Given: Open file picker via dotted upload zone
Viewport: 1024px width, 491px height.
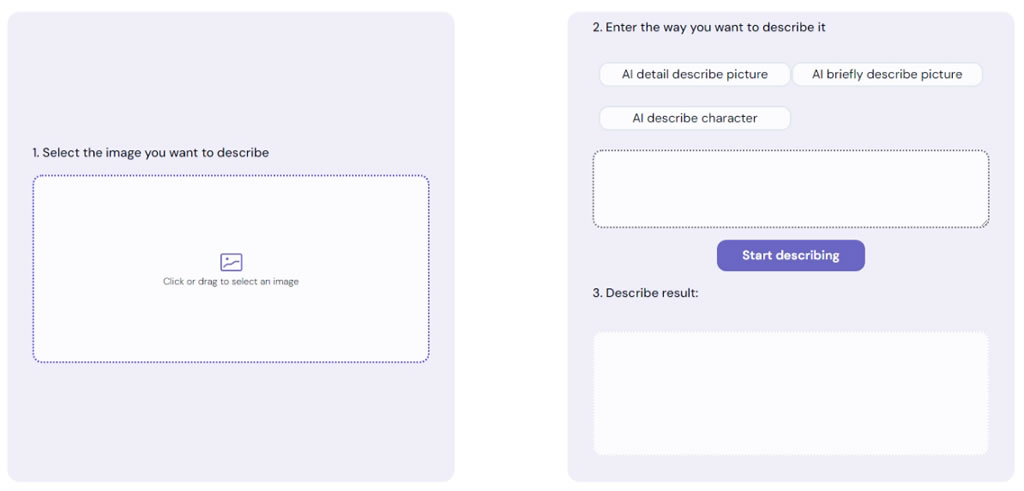Looking at the screenshot, I should [231, 268].
